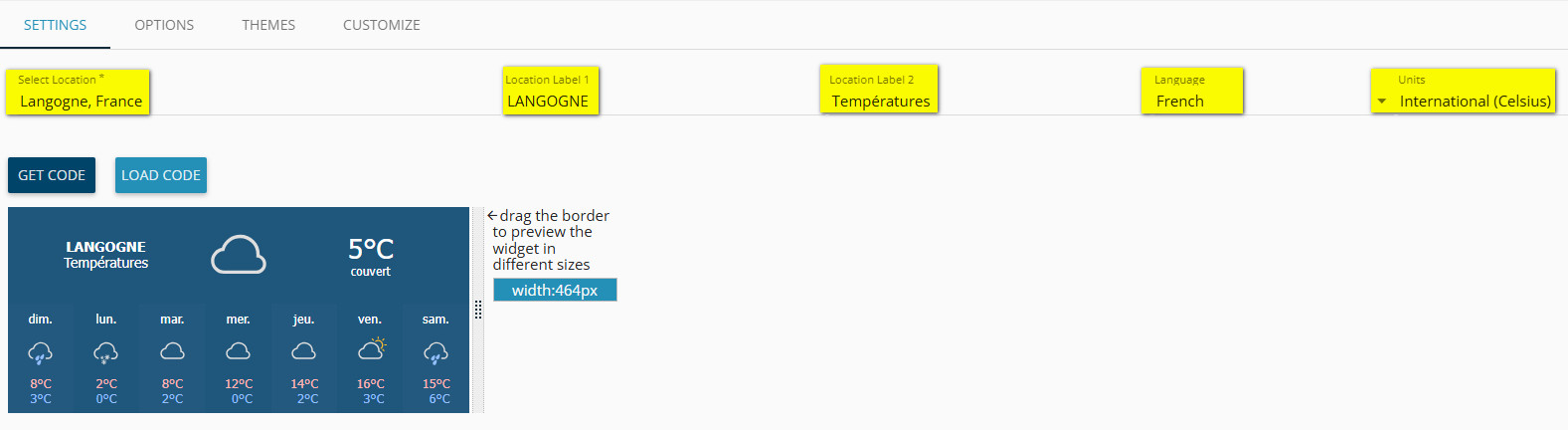Click Wednesday's cloud forecast icon
The image size is (1568, 430).
[238, 350]
